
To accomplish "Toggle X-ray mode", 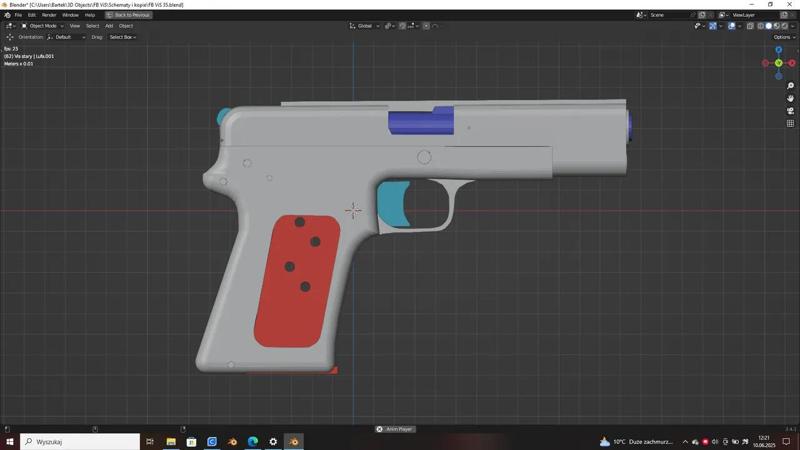I will point(750,26).
